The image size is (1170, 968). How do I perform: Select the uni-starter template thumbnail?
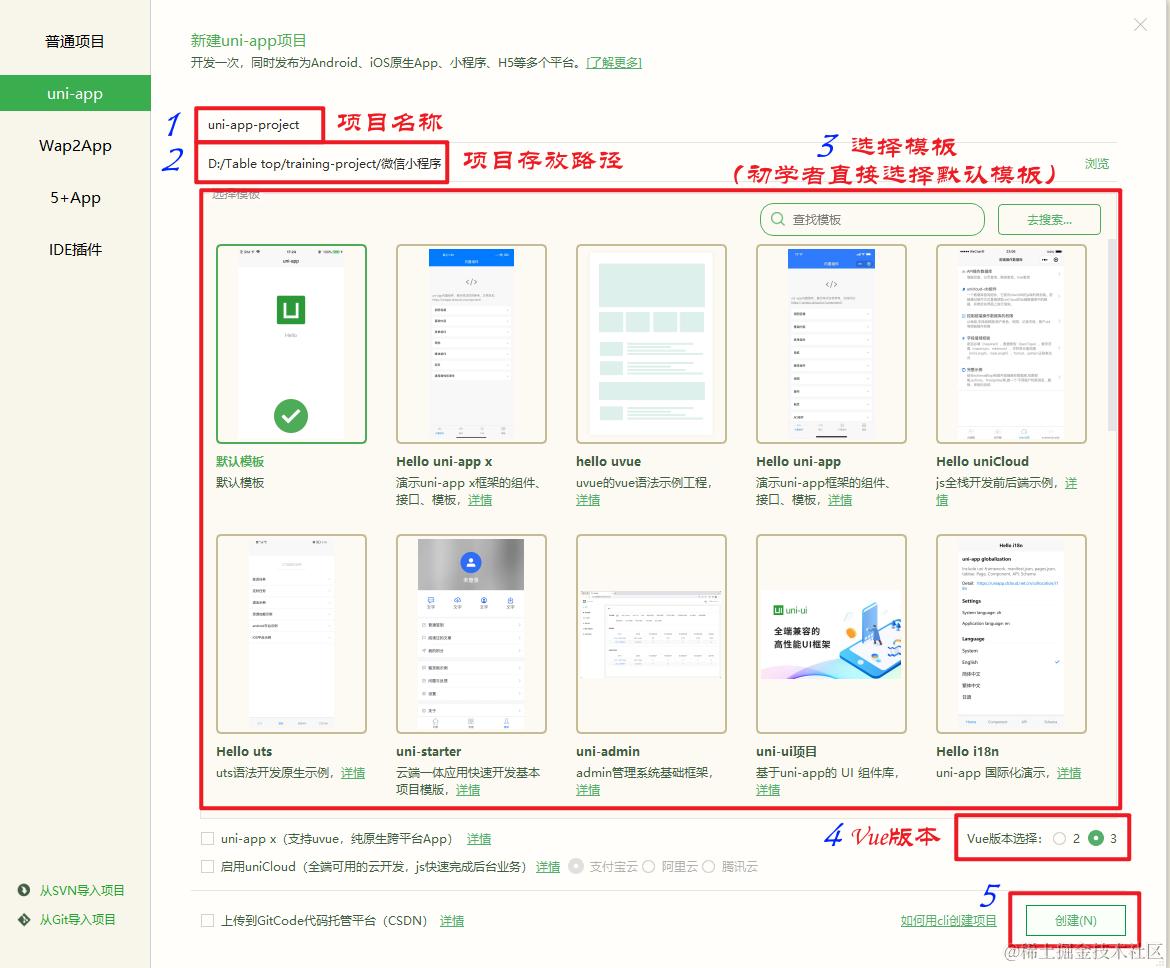[x=471, y=634]
